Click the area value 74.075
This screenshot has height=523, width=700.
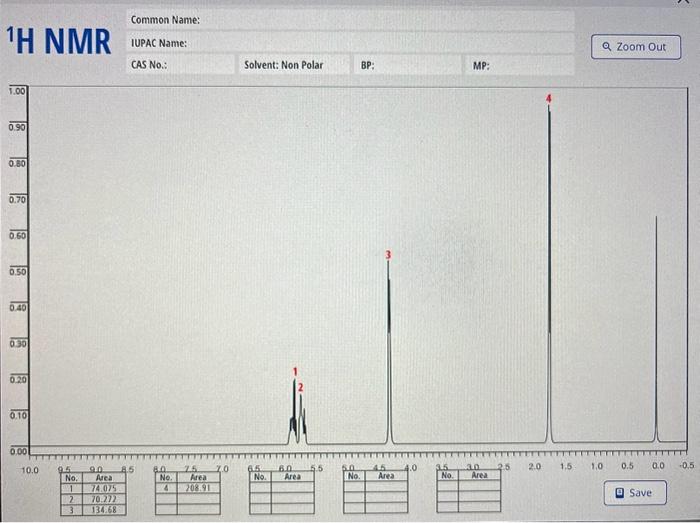pos(104,488)
